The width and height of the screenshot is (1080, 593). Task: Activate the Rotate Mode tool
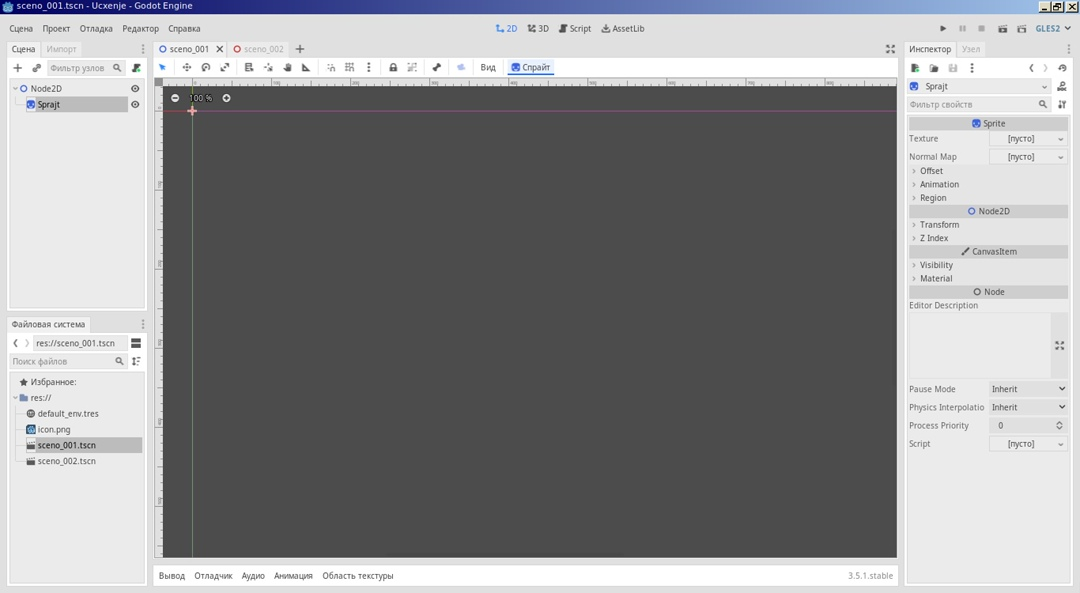[x=205, y=67]
